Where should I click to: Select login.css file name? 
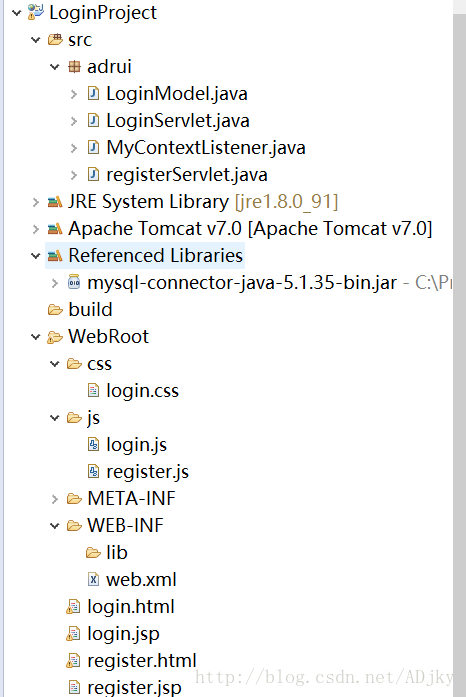pos(142,391)
